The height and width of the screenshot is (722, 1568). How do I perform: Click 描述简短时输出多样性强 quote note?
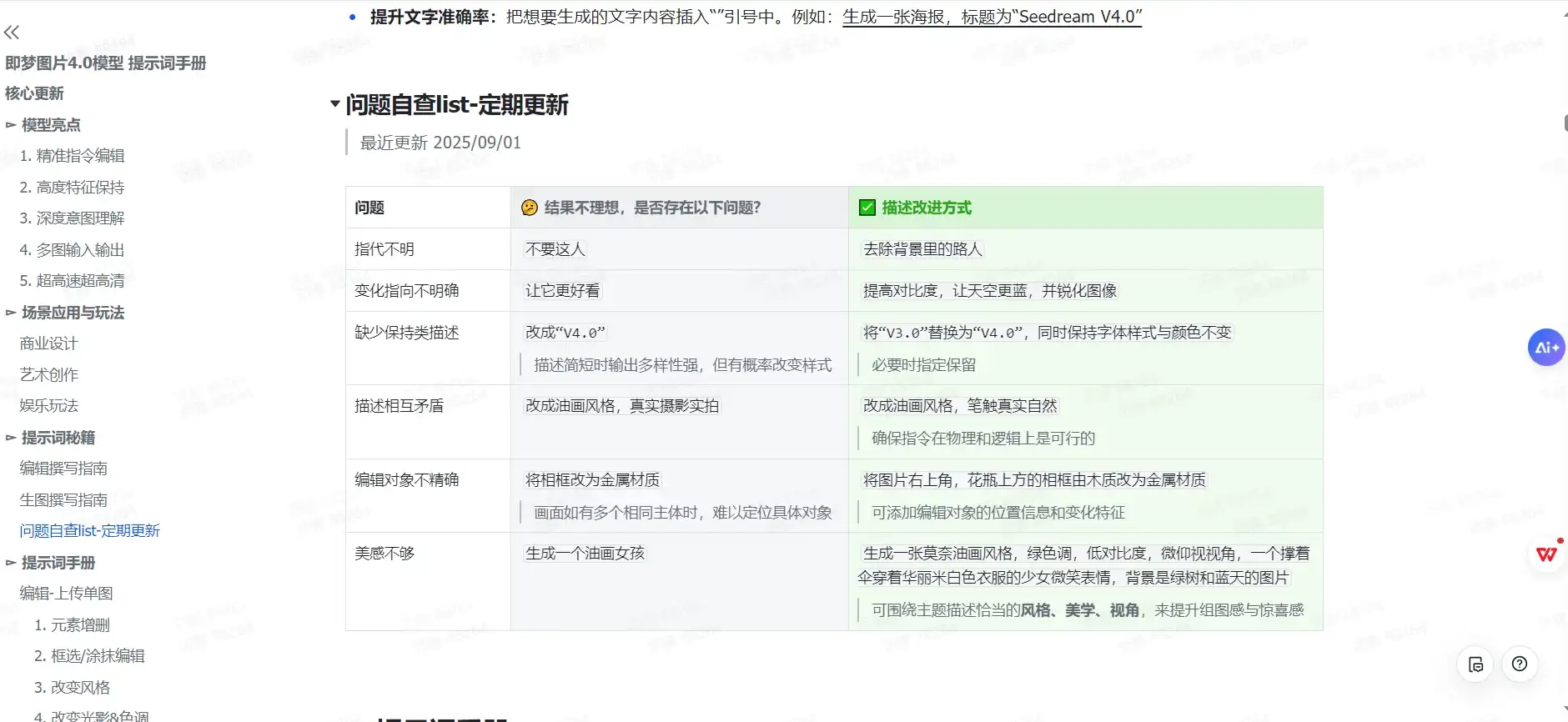(683, 365)
